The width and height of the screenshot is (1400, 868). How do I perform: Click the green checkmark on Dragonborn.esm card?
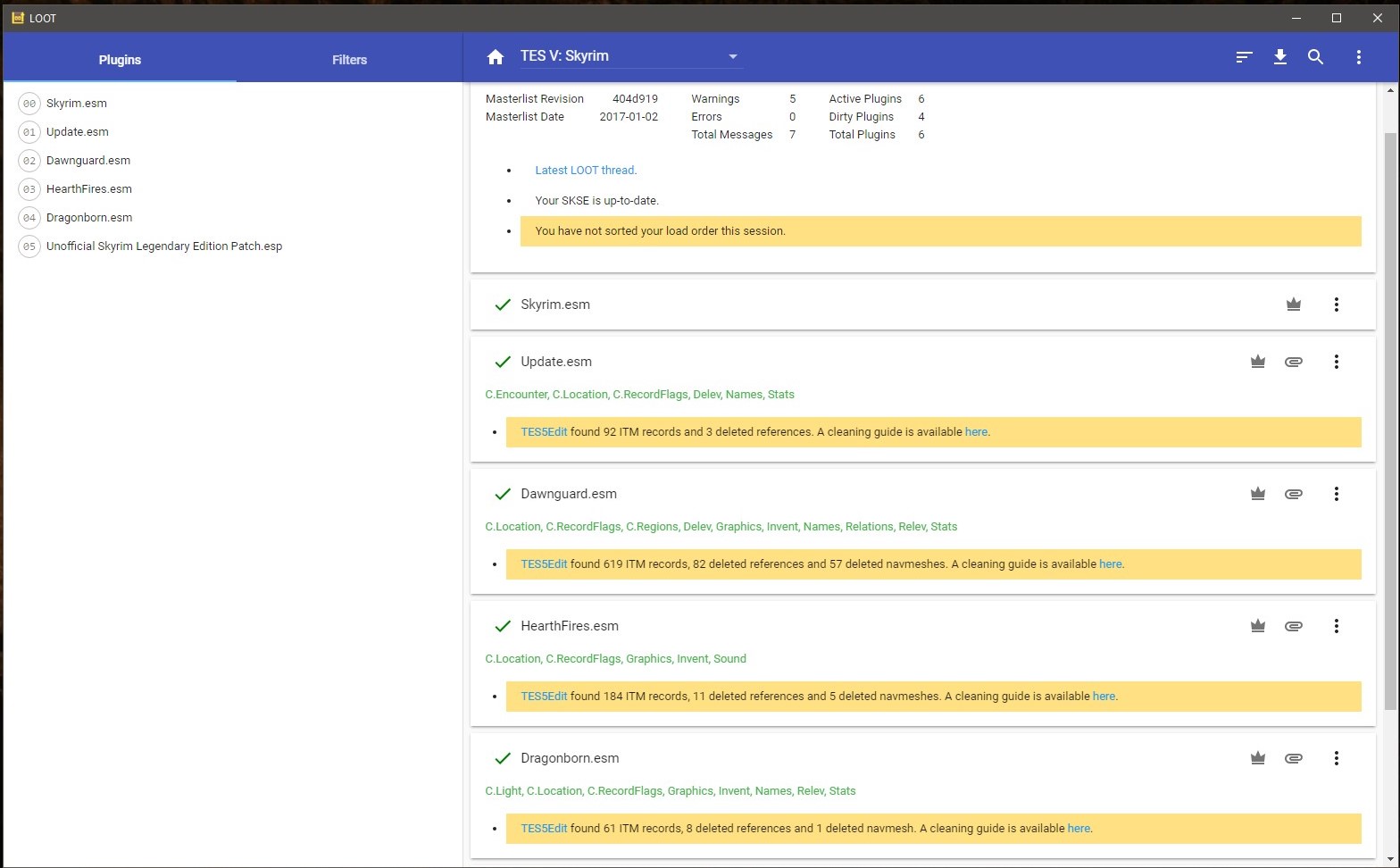pyautogui.click(x=503, y=758)
